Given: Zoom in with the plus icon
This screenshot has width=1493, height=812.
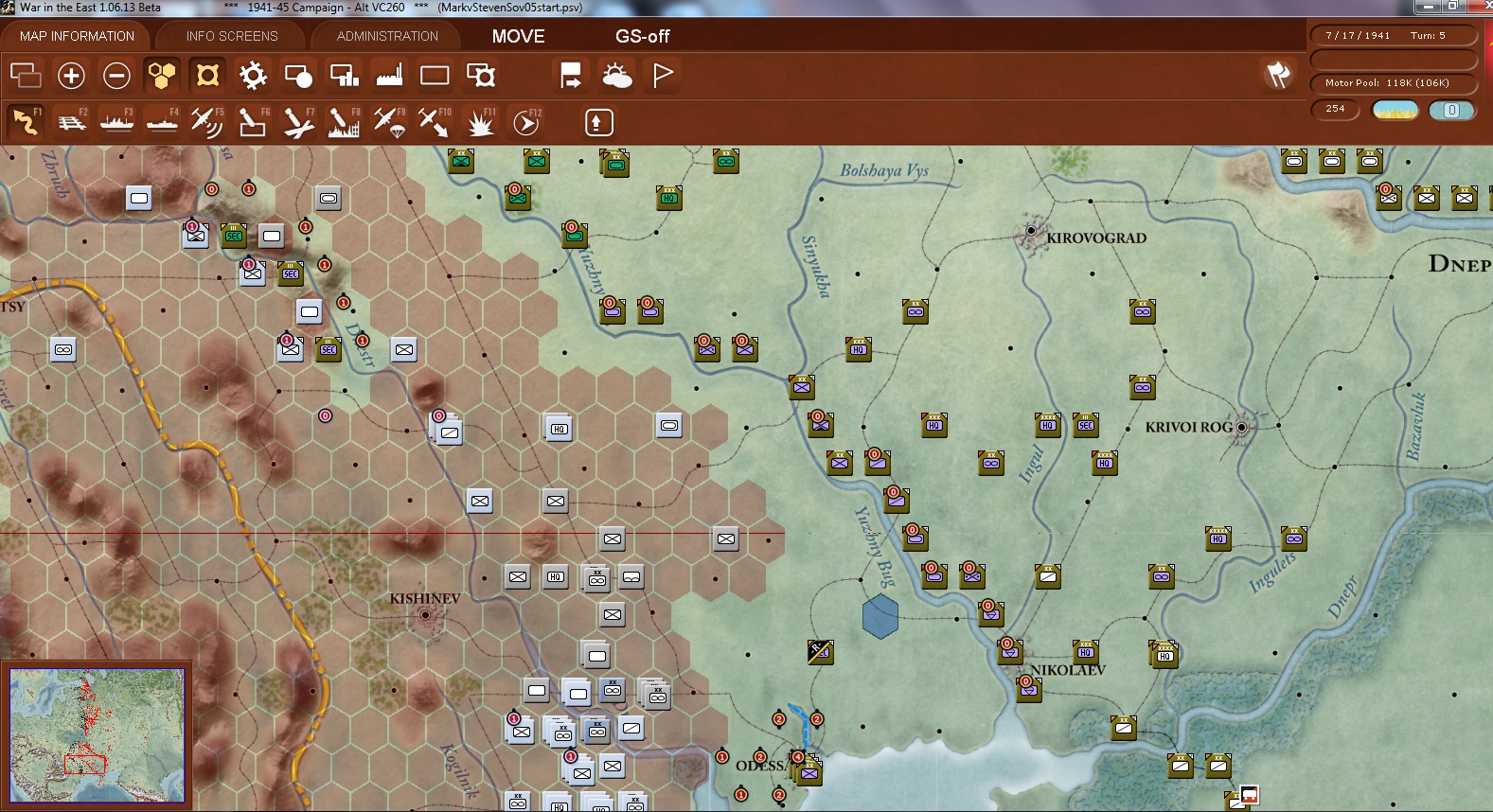Looking at the screenshot, I should pos(71,75).
